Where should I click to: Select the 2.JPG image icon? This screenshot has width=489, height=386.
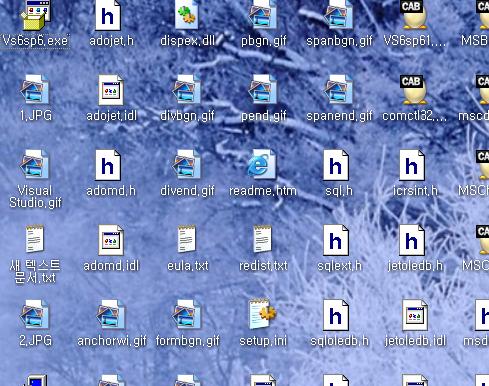[x=35, y=314]
